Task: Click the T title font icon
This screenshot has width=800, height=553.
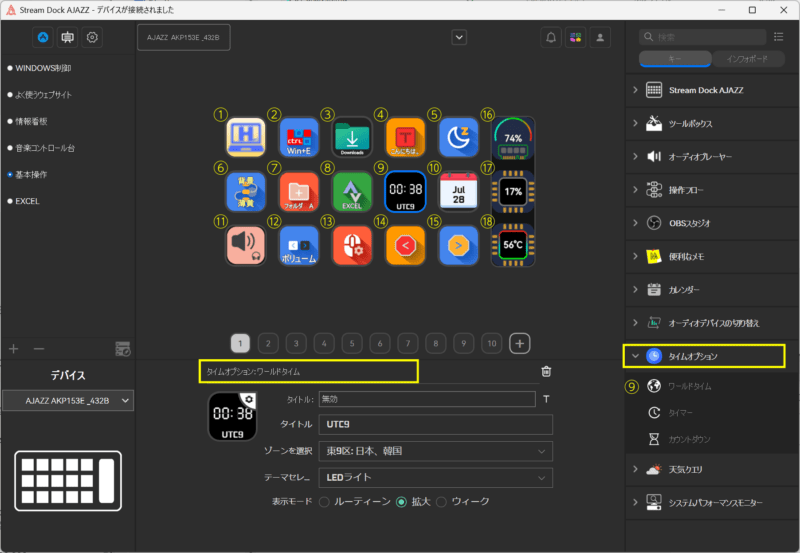Action: 546,399
